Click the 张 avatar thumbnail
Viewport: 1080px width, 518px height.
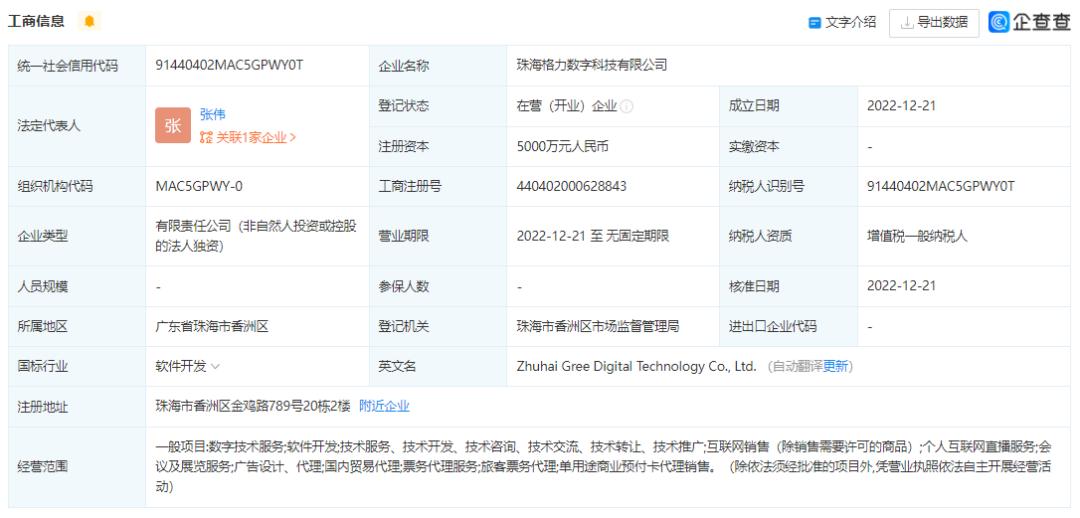[173, 125]
